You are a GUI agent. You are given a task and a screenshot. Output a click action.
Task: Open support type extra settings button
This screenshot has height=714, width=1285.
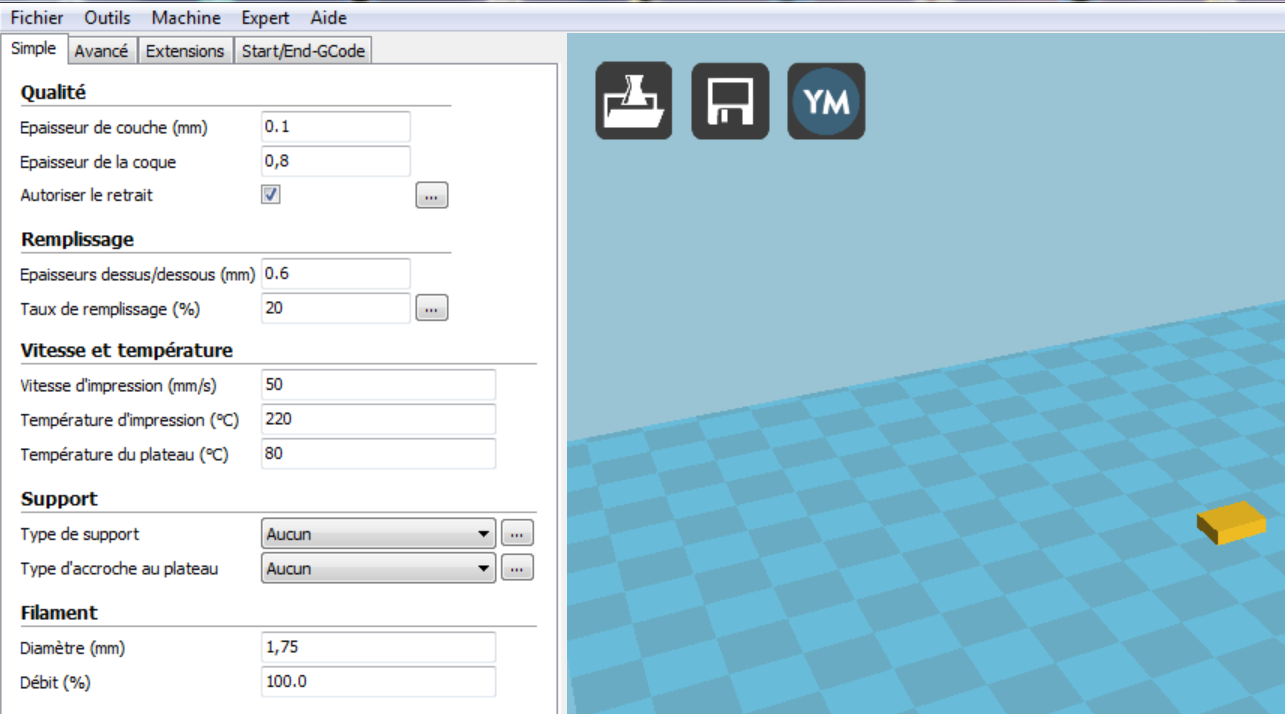coord(517,534)
